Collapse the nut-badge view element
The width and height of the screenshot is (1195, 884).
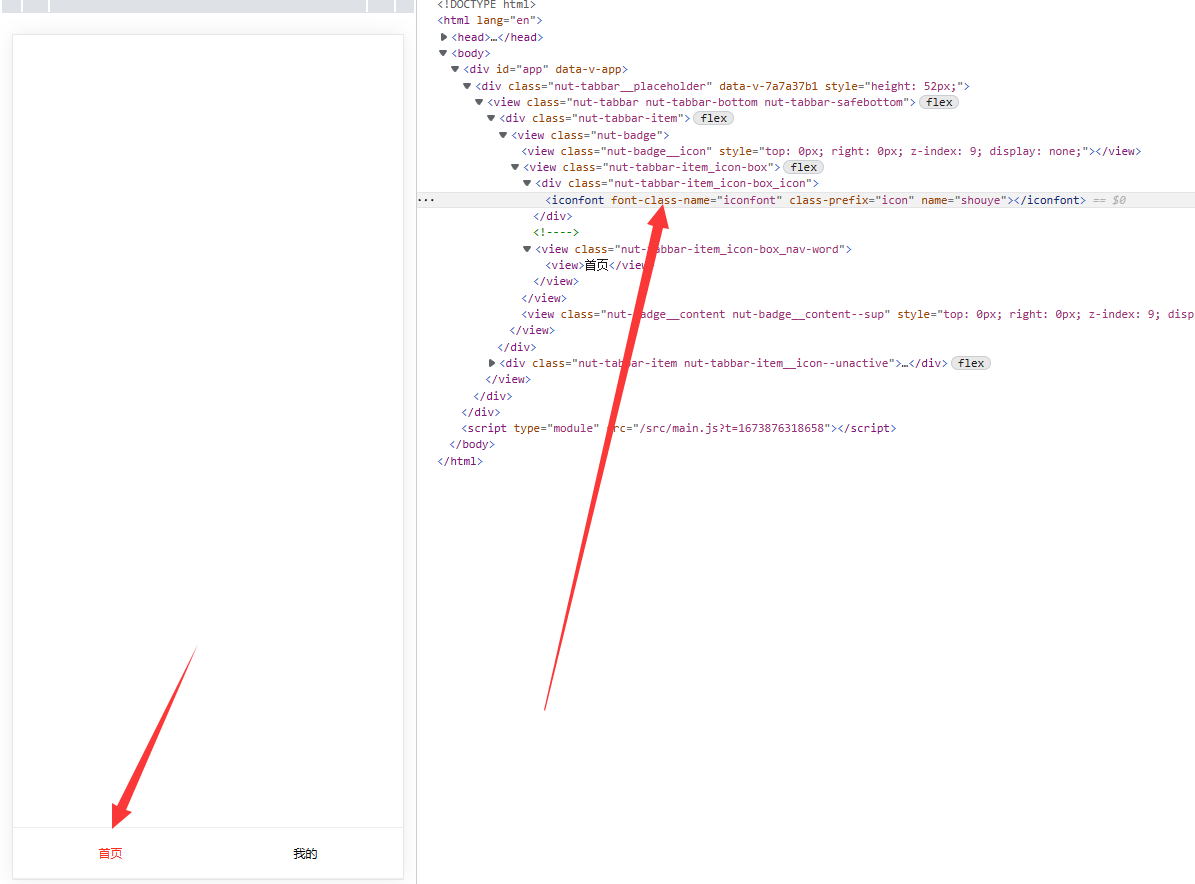[502, 134]
